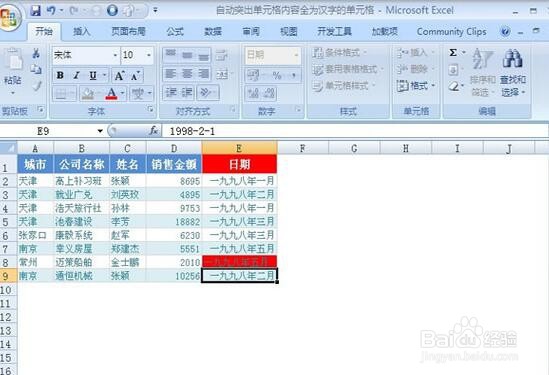Click the Clear eraser icon
This screenshot has width=549, height=375.
[454, 86]
